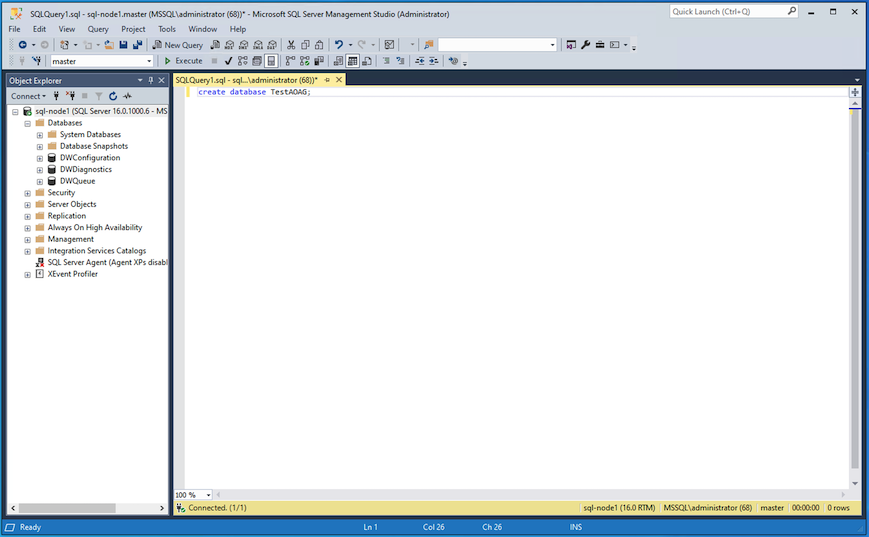Collapse the Databases folder
Screen dimensions: 869x537
[28, 123]
